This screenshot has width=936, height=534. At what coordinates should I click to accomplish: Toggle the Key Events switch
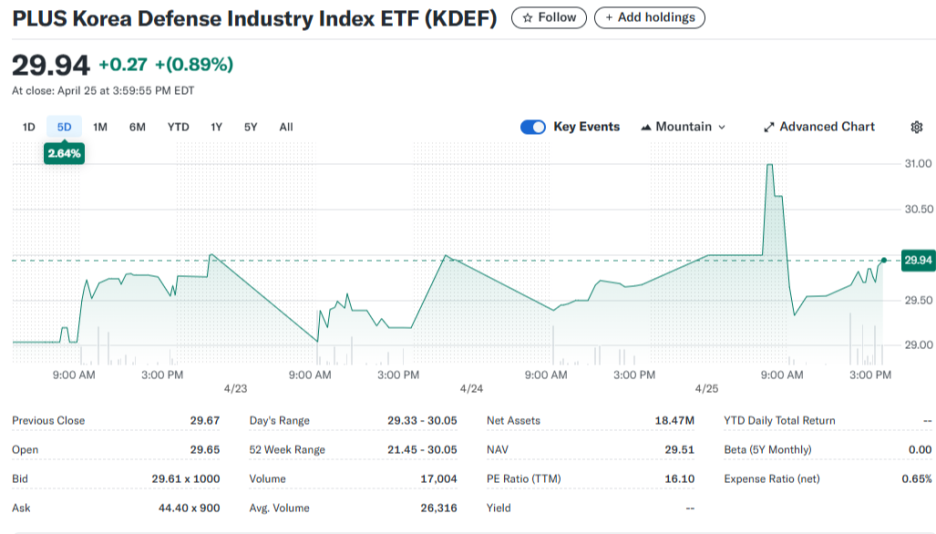[x=533, y=127]
